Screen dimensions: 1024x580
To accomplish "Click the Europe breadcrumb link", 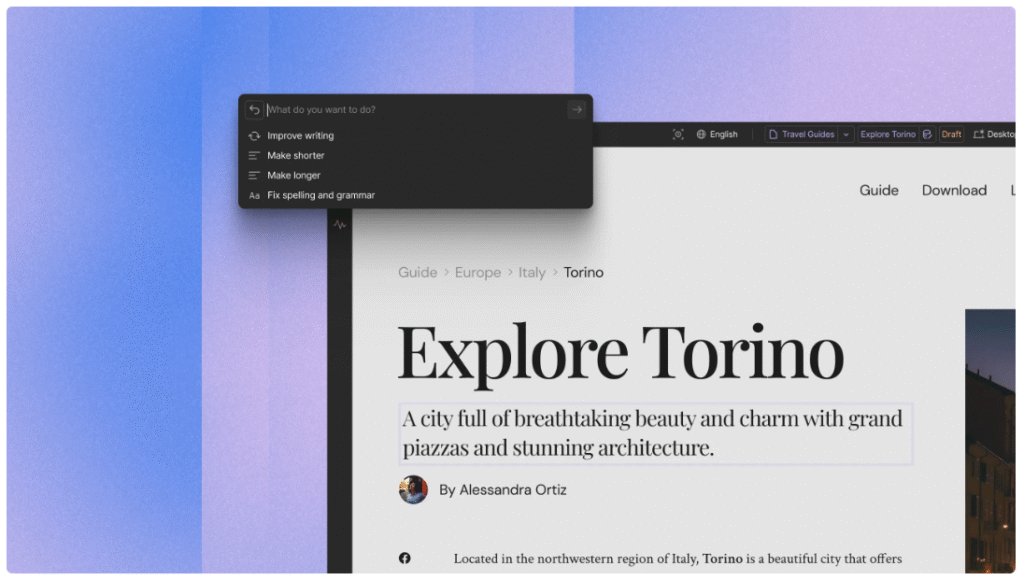I will pos(477,272).
